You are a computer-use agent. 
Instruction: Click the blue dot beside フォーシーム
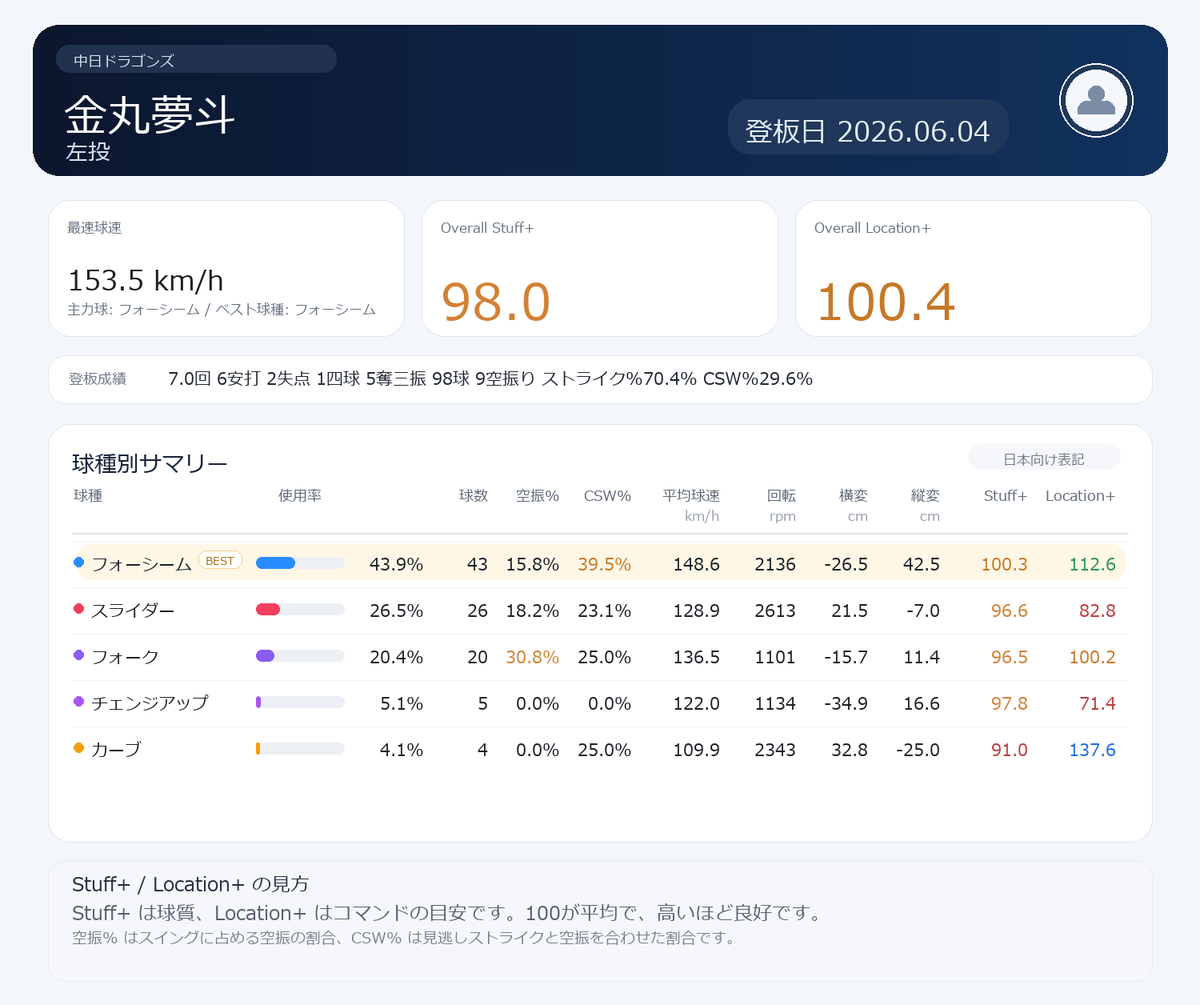coord(79,563)
